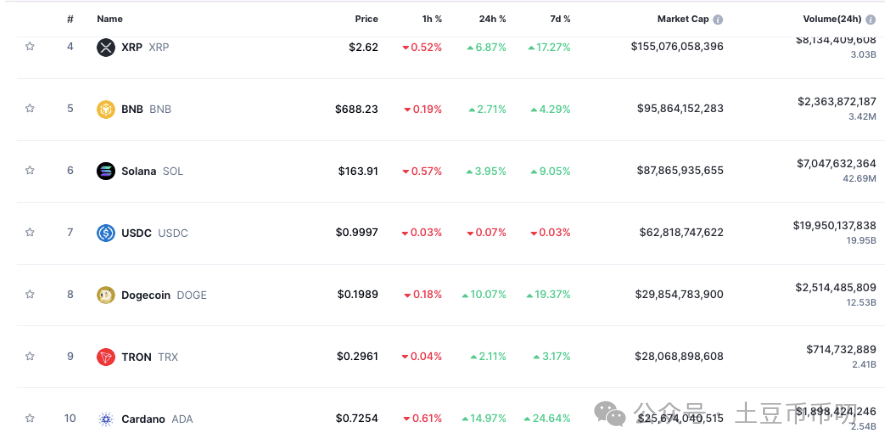The width and height of the screenshot is (885, 448).
Task: Click the Dogecoin logo icon
Action: point(105,295)
